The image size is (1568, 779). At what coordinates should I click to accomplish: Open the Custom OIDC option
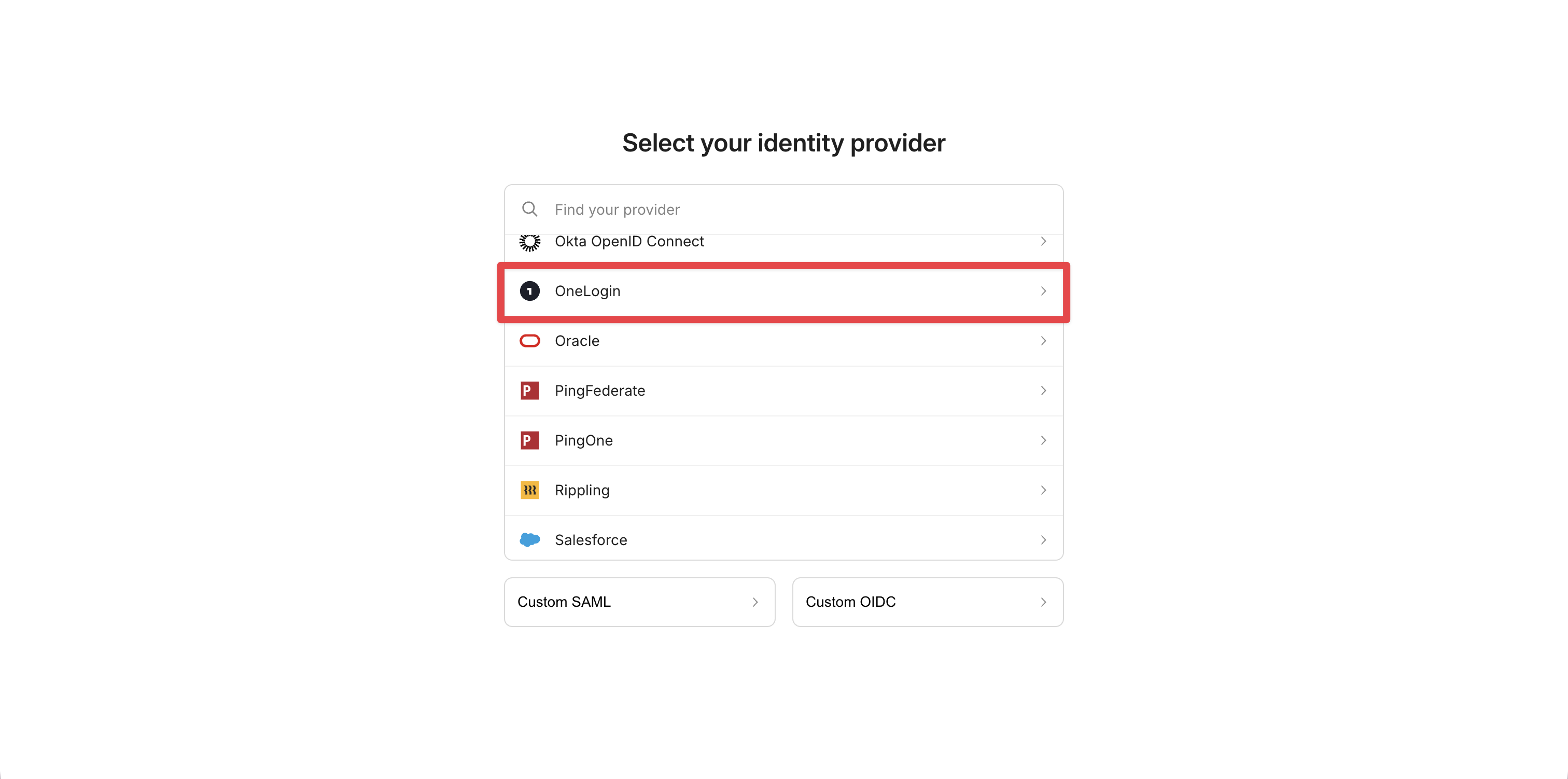tap(928, 602)
